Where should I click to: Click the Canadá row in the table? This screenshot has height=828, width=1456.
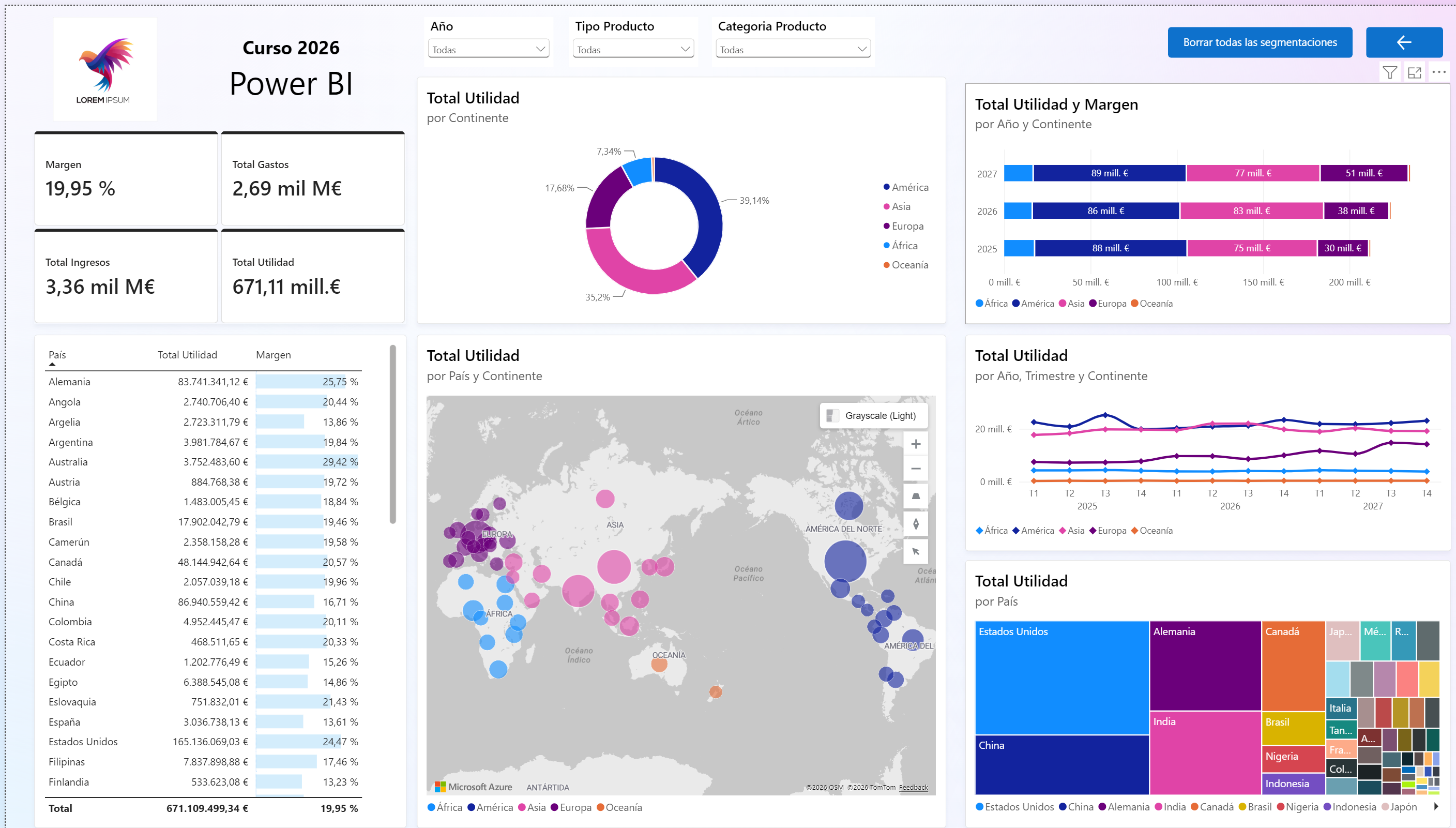point(204,562)
